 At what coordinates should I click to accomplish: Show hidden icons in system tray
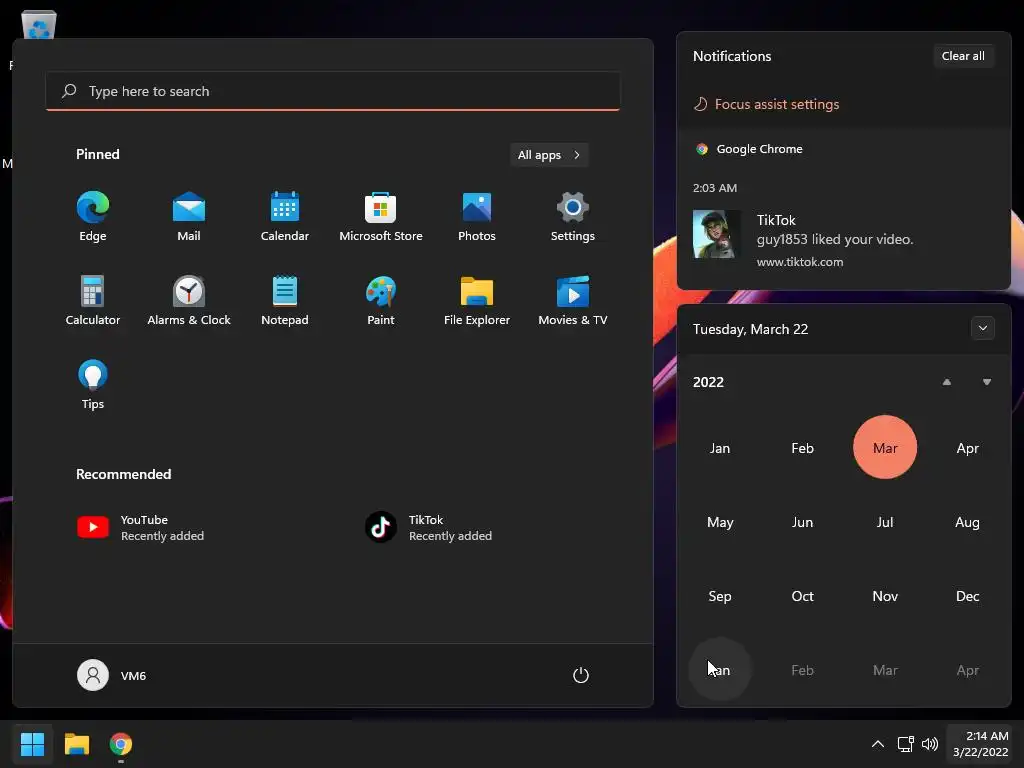[x=878, y=744]
